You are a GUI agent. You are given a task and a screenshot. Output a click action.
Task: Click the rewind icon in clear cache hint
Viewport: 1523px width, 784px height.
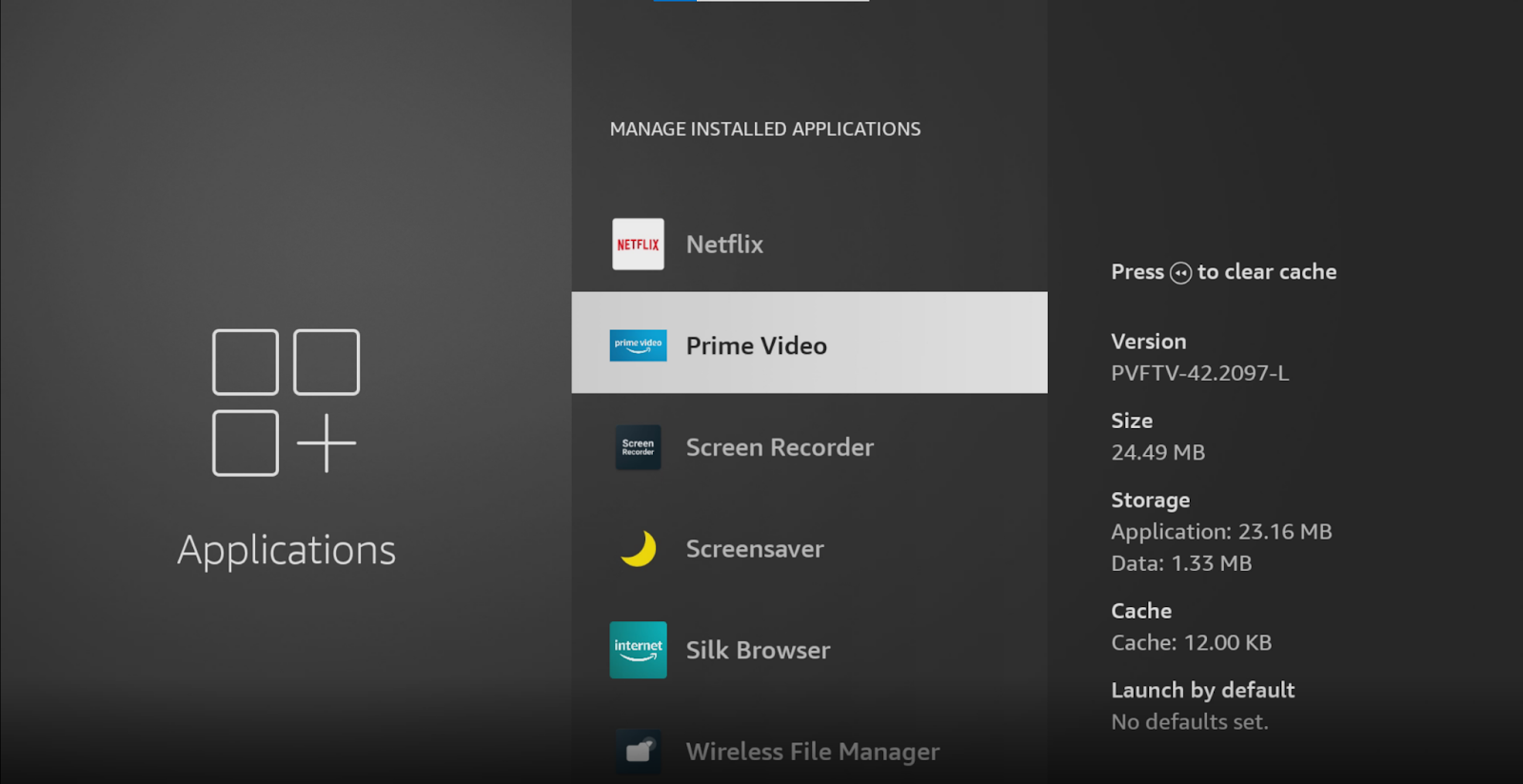1180,273
